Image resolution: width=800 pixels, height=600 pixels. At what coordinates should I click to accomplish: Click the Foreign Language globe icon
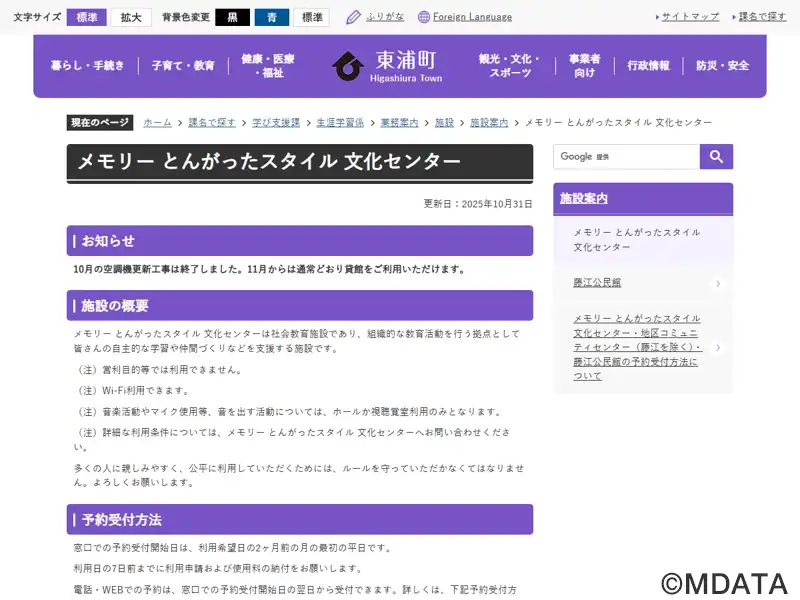click(x=424, y=17)
